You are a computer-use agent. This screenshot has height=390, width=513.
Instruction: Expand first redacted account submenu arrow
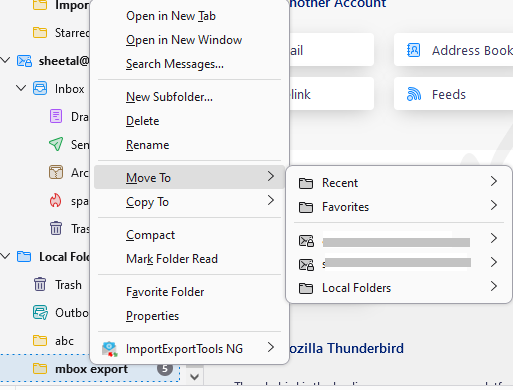494,238
